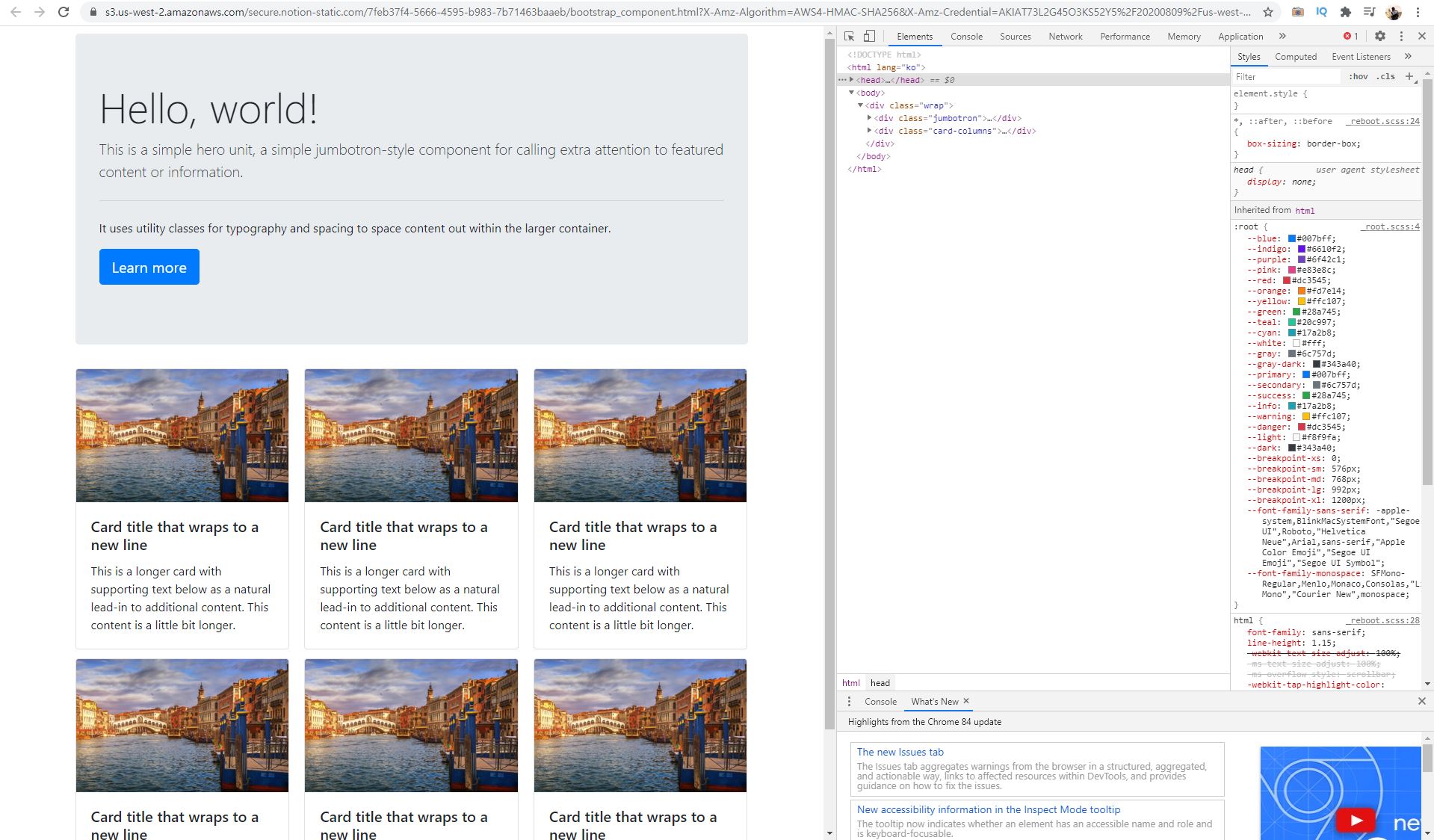
Task: Close the DevTools panel
Action: (x=1422, y=36)
